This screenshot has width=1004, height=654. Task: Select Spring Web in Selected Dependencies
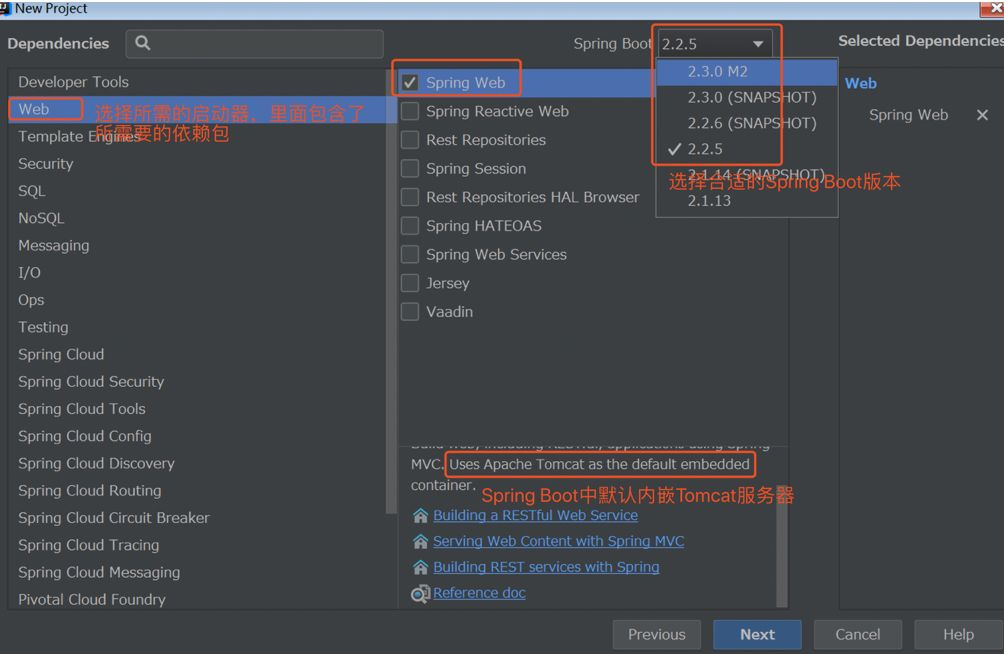pyautogui.click(x=908, y=115)
